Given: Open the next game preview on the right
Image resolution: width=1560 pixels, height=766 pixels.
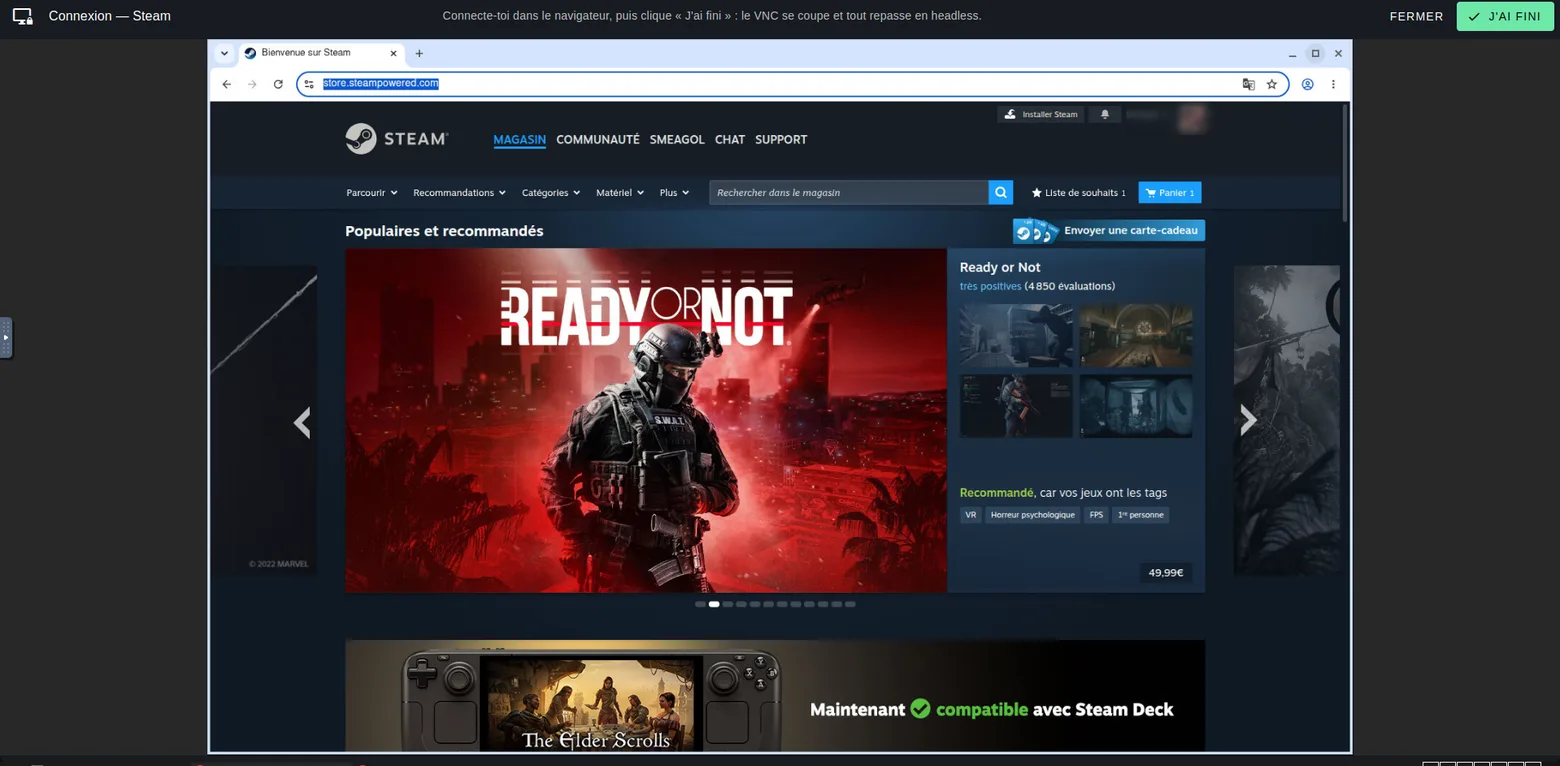Looking at the screenshot, I should point(1287,420).
